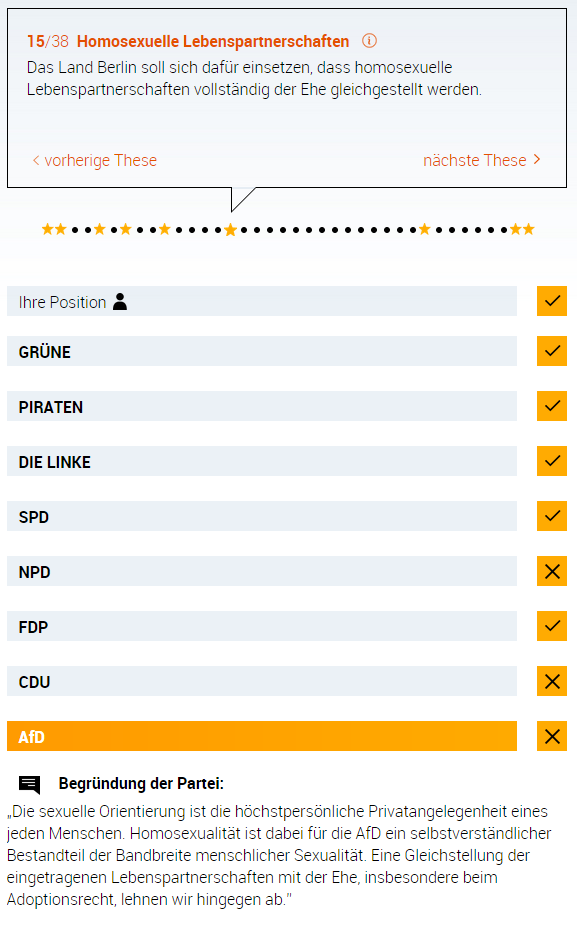Click the AfD cross icon
The height and width of the screenshot is (925, 577).
coord(552,736)
